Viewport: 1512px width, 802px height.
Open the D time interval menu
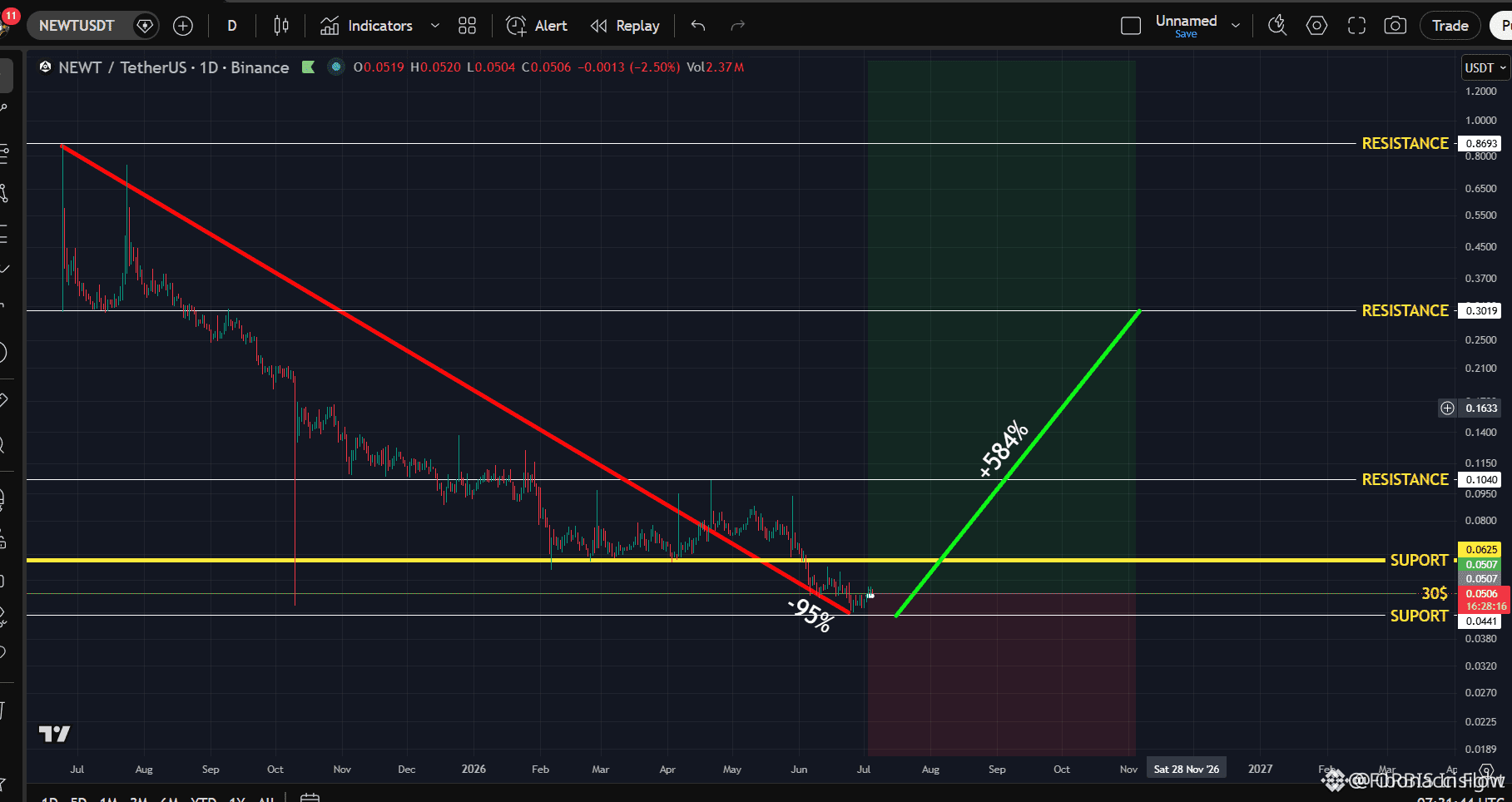coord(232,26)
